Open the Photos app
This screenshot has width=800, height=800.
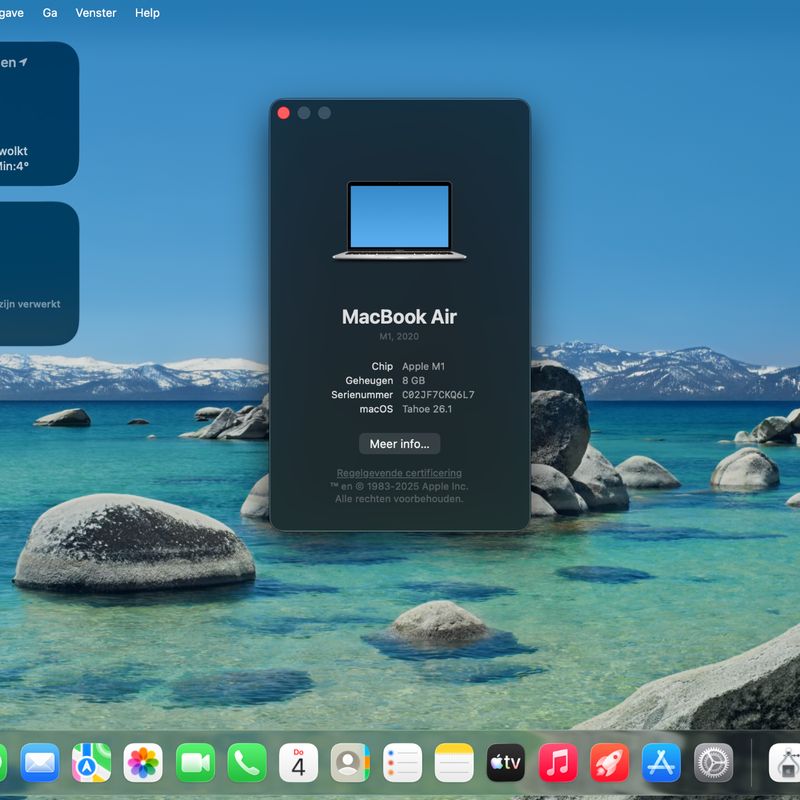pyautogui.click(x=143, y=763)
